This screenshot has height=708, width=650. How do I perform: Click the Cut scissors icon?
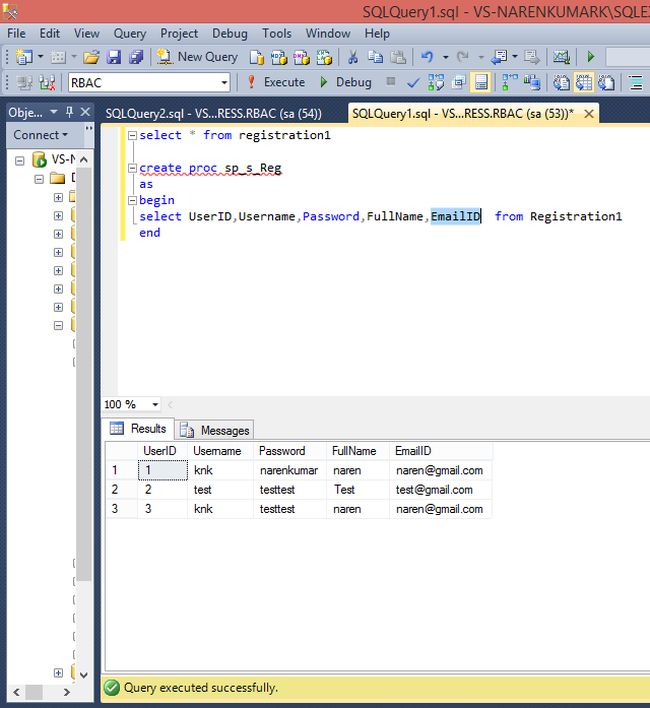point(353,57)
